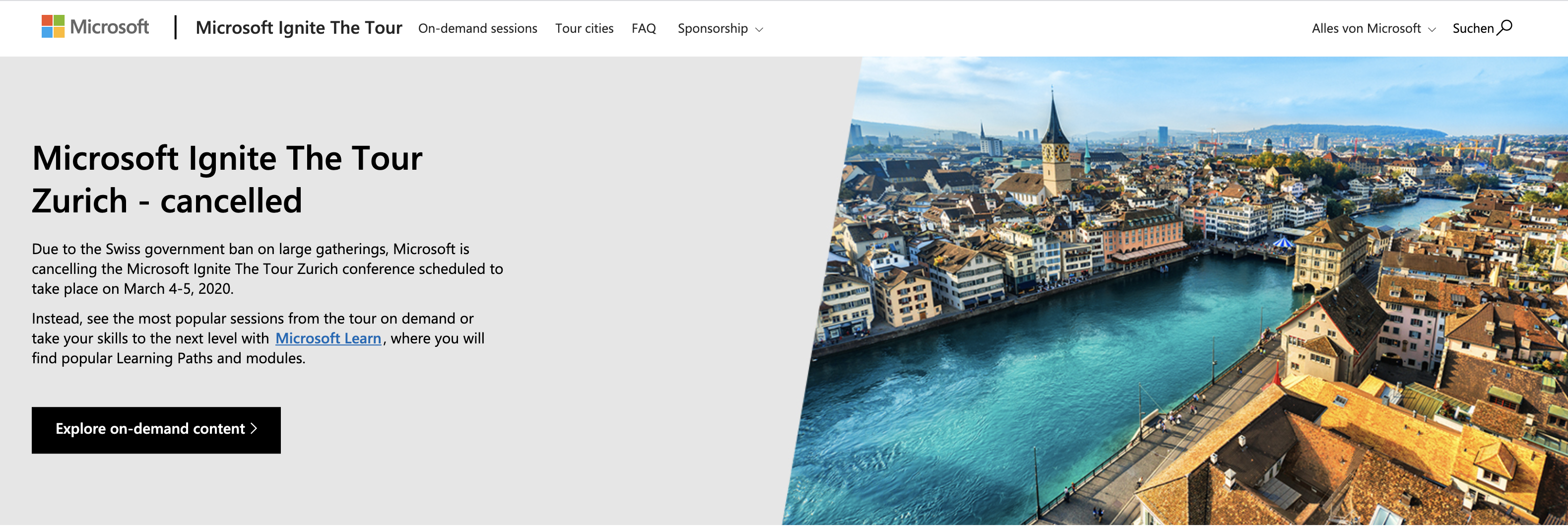The image size is (1568, 531).
Task: Click the heading Microsoft Ignite The Tour Zurich - cancelled
Action: click(x=227, y=180)
